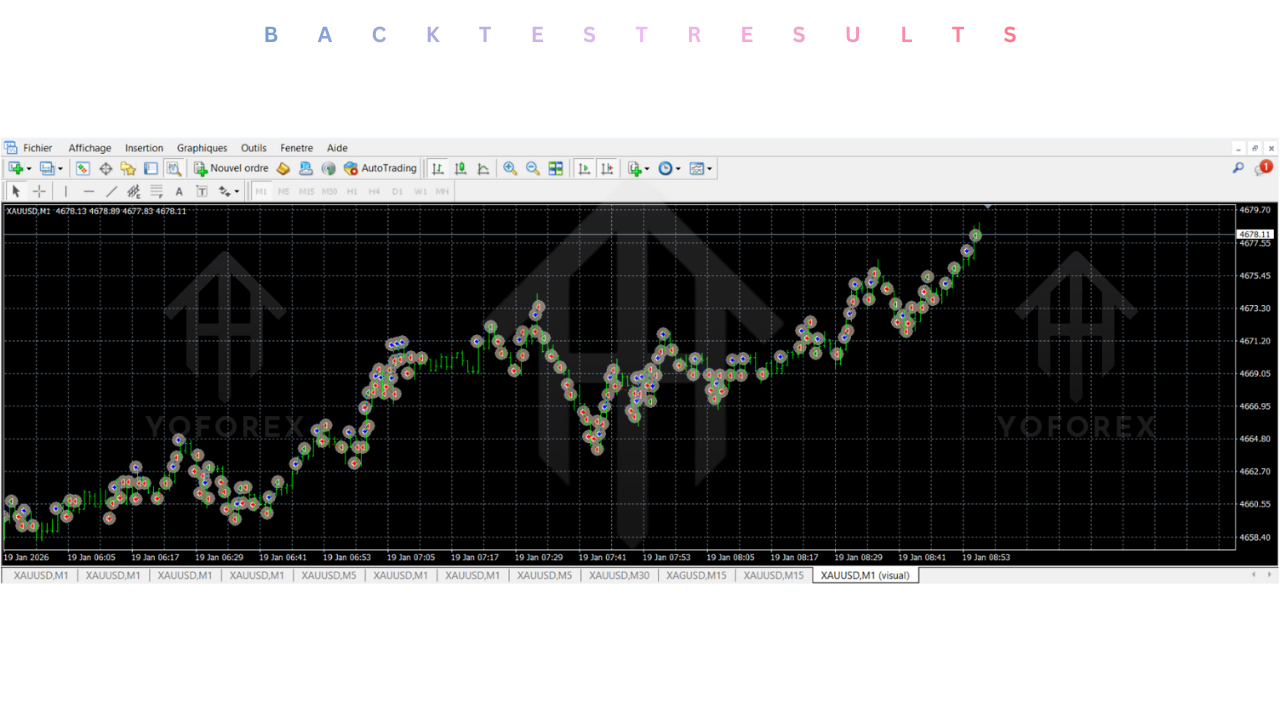This screenshot has width=1280, height=720.
Task: Select the Text annotation tool
Action: pyautogui.click(x=178, y=190)
